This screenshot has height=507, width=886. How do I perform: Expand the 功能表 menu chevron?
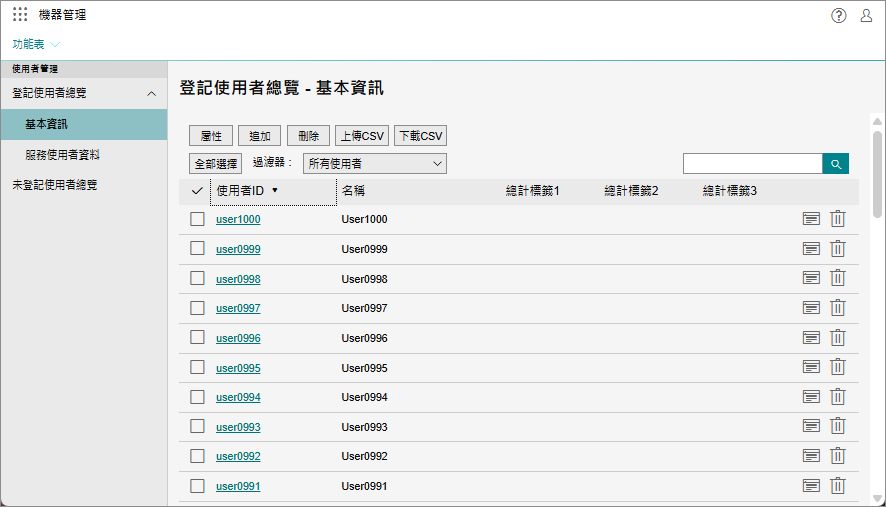pyautogui.click(x=55, y=45)
